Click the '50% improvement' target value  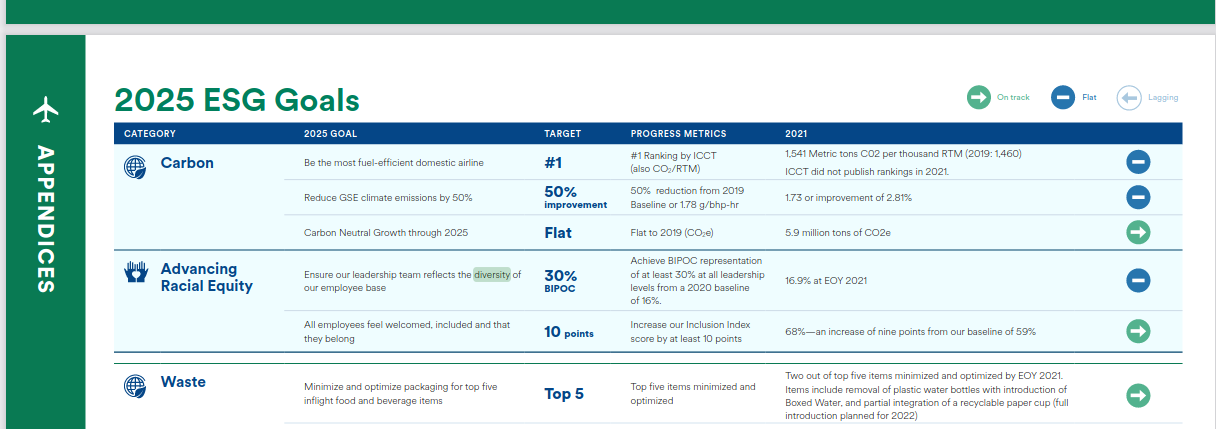tap(575, 197)
